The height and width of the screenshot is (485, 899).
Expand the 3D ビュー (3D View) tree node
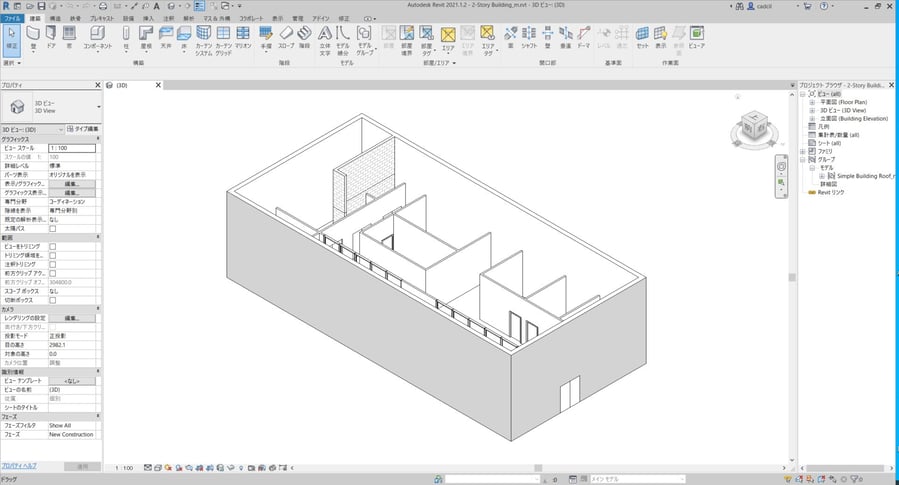pos(812,111)
